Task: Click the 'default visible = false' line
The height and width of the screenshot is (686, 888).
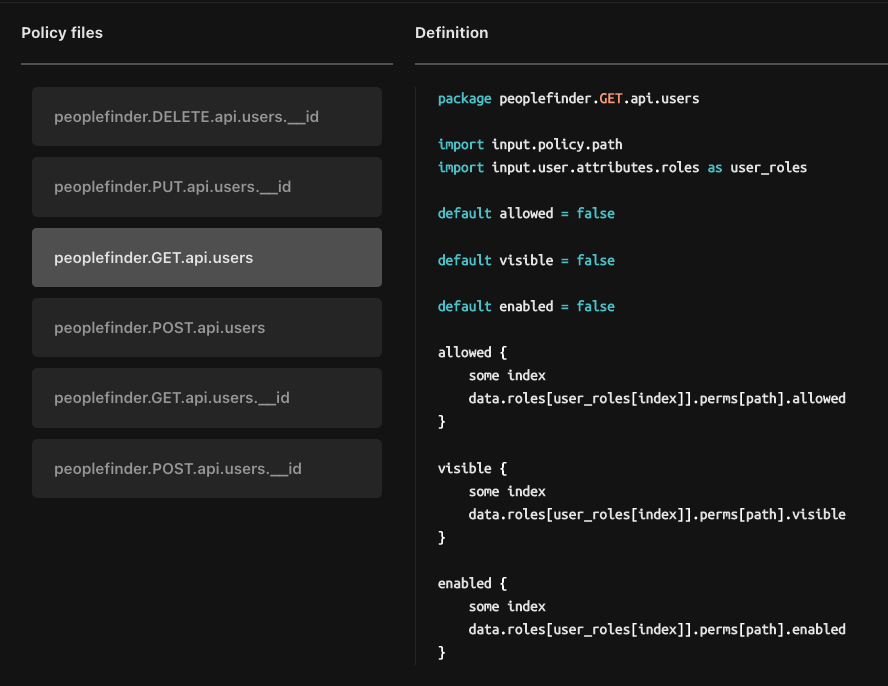Action: (526, 260)
